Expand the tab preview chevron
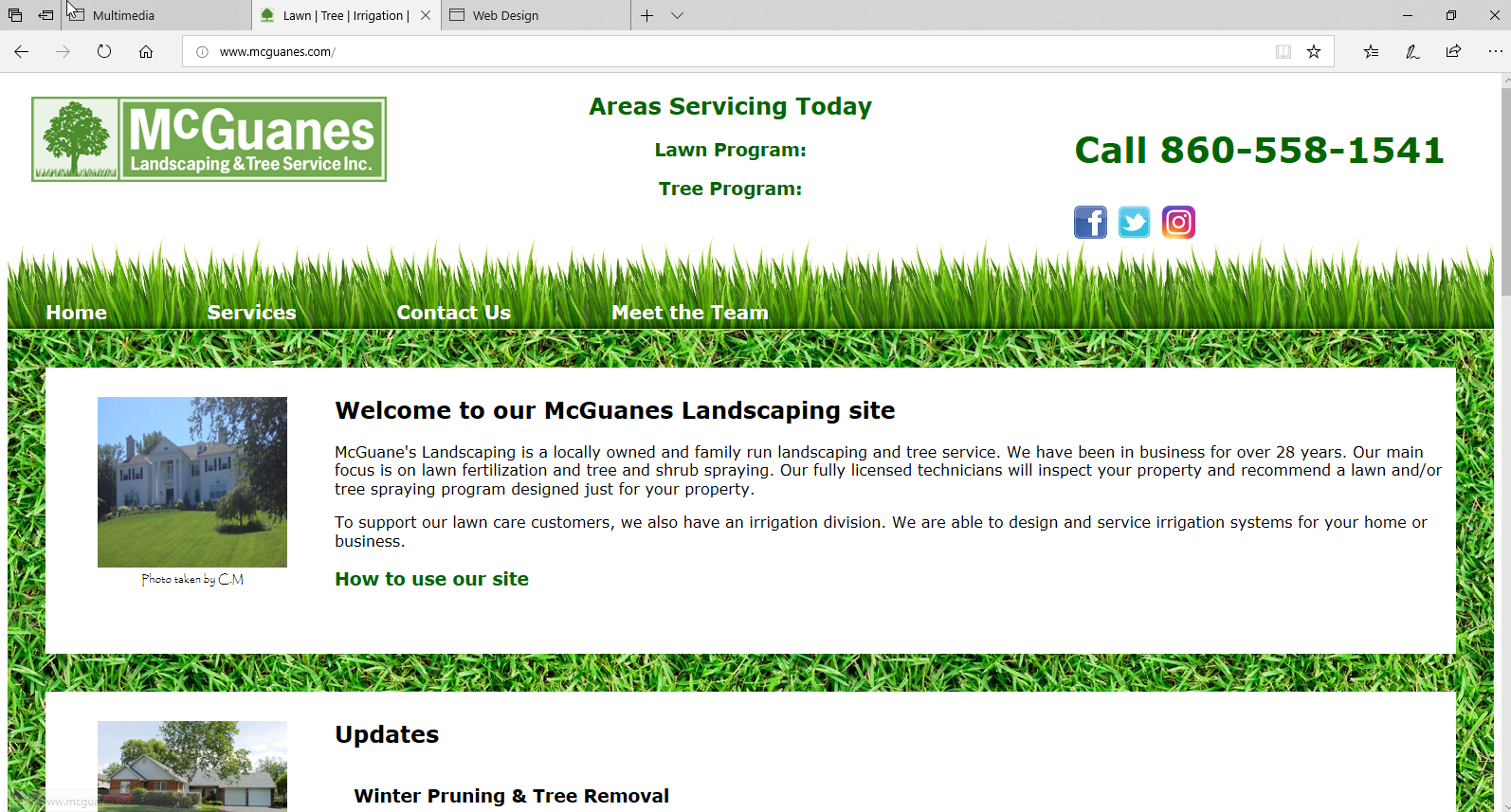Viewport: 1511px width, 812px height. pos(677,15)
